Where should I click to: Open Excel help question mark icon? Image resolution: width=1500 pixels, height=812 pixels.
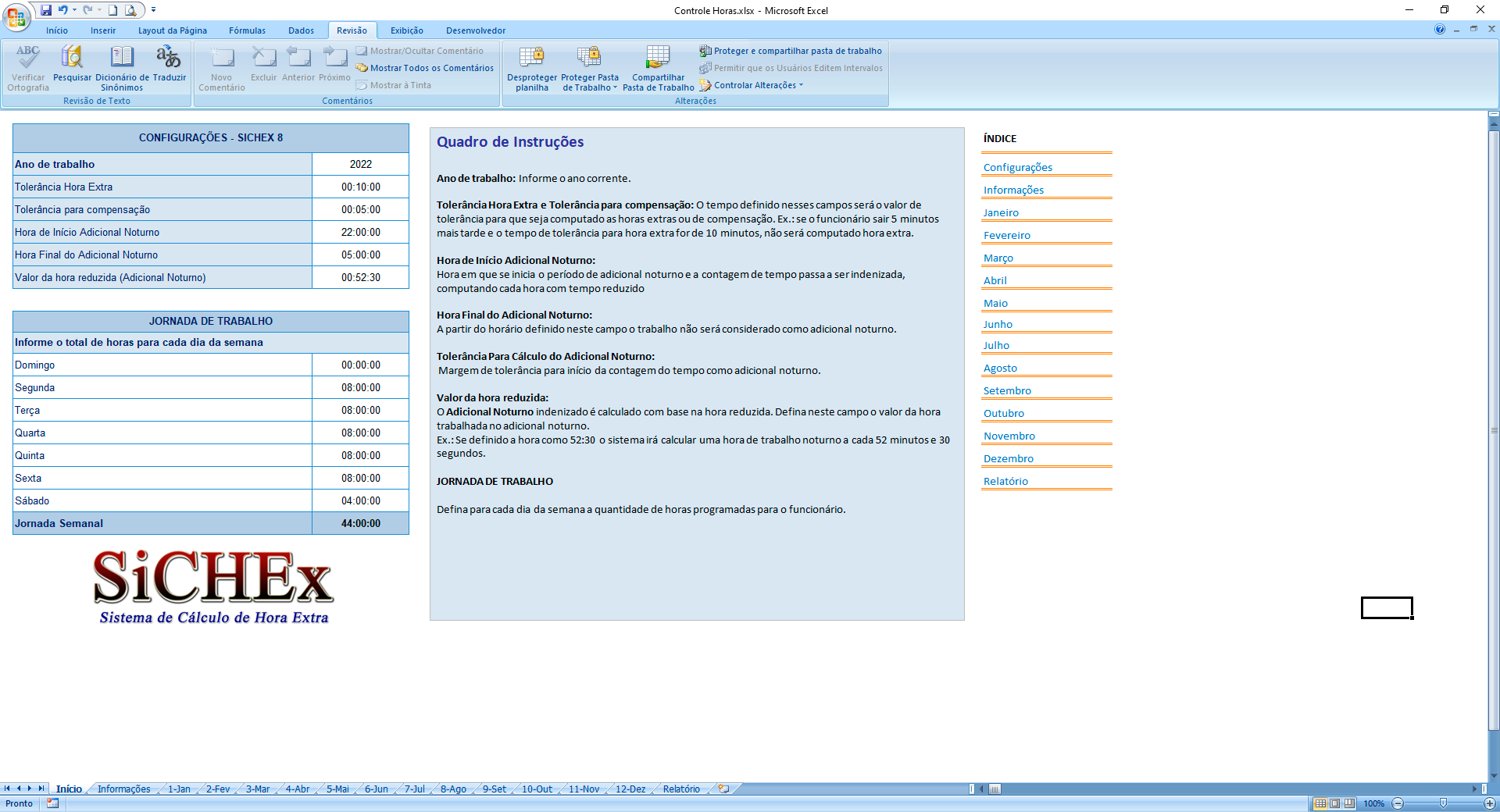coord(1440,30)
